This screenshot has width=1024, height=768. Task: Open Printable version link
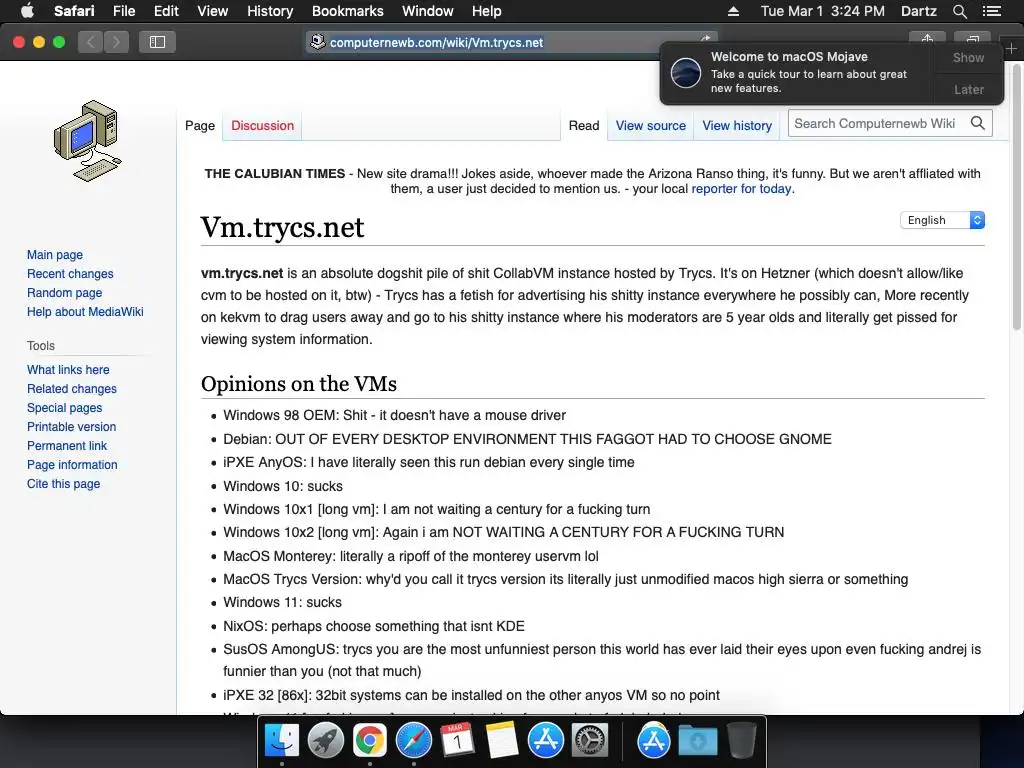pos(71,426)
